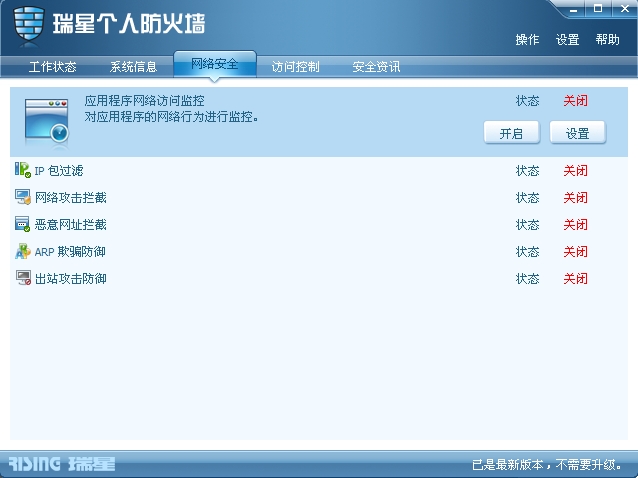Viewport: 638px width, 478px height.
Task: Switch to the 系统信息 tab
Action: click(133, 67)
